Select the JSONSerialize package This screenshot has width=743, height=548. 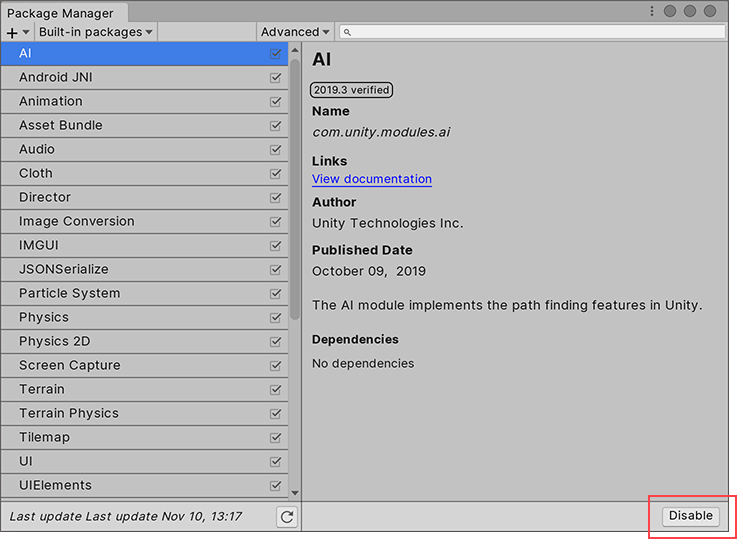point(144,270)
